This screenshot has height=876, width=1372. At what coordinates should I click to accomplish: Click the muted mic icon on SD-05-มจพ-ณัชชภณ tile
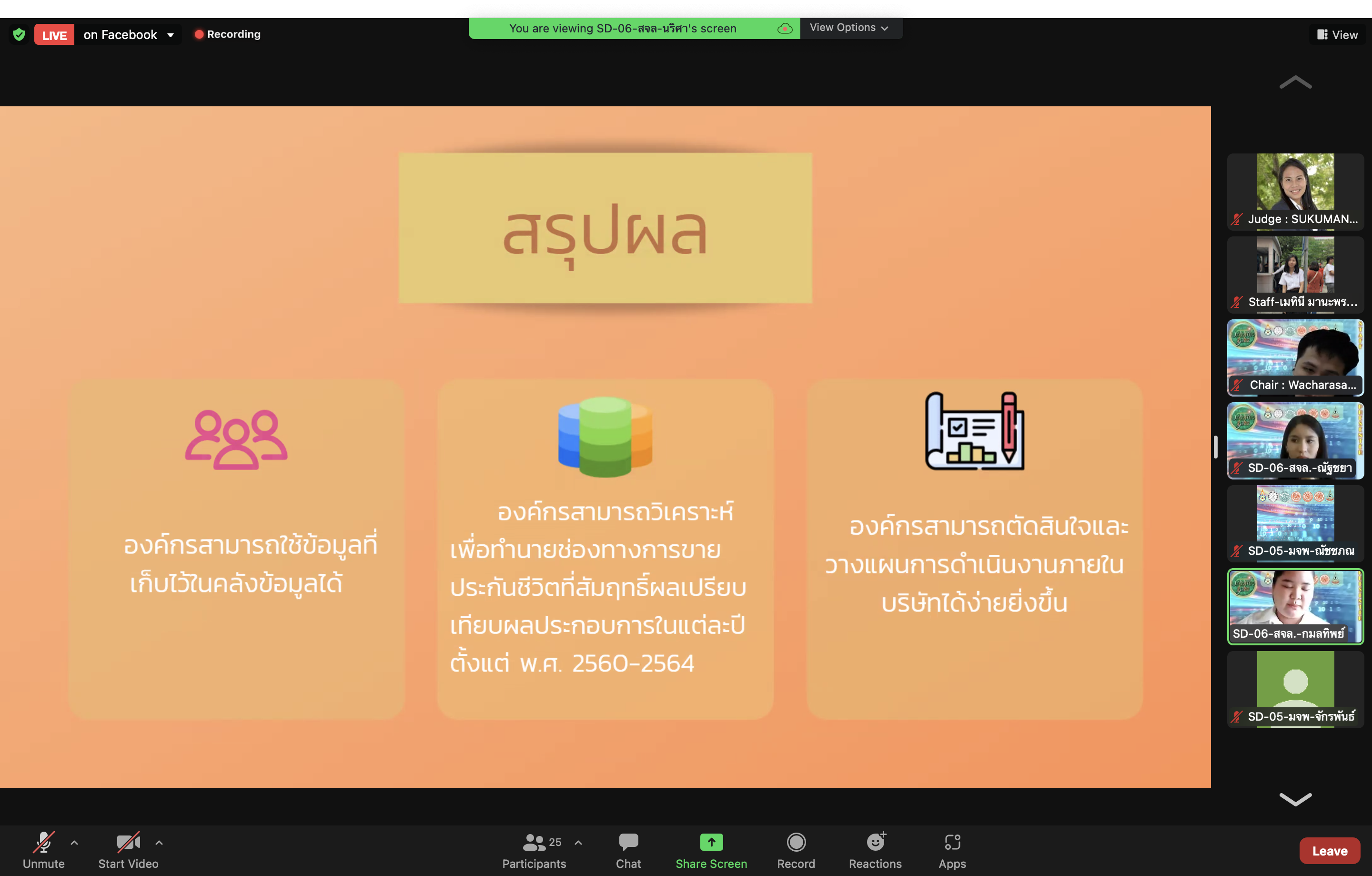tap(1236, 551)
